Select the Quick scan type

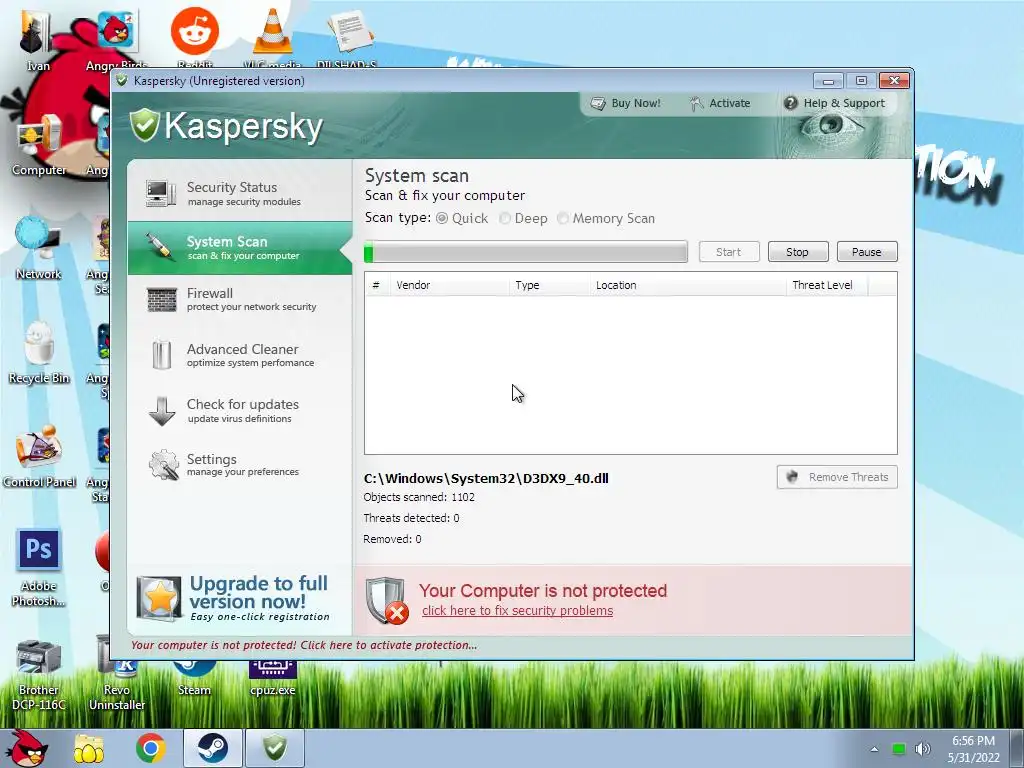click(x=442, y=218)
